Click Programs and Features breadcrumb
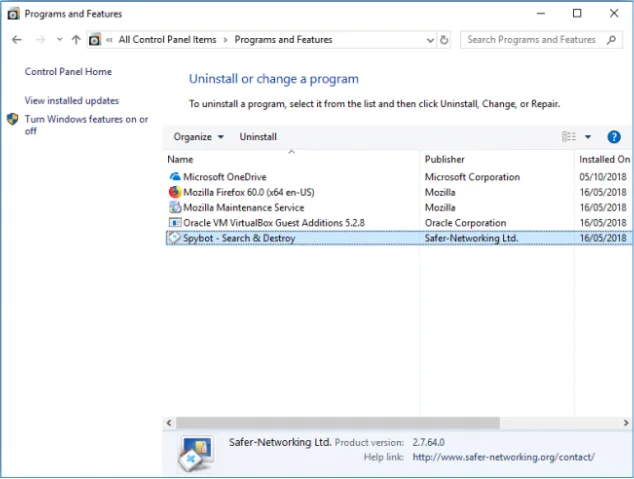Image resolution: width=634 pixels, height=479 pixels. tap(283, 40)
